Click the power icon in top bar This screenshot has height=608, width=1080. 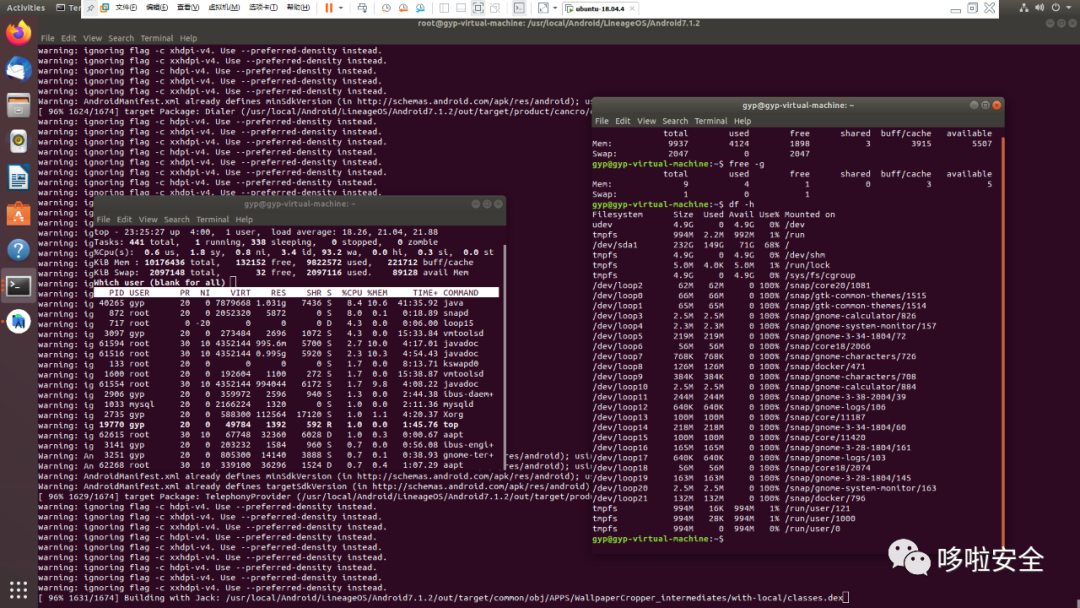1055,8
